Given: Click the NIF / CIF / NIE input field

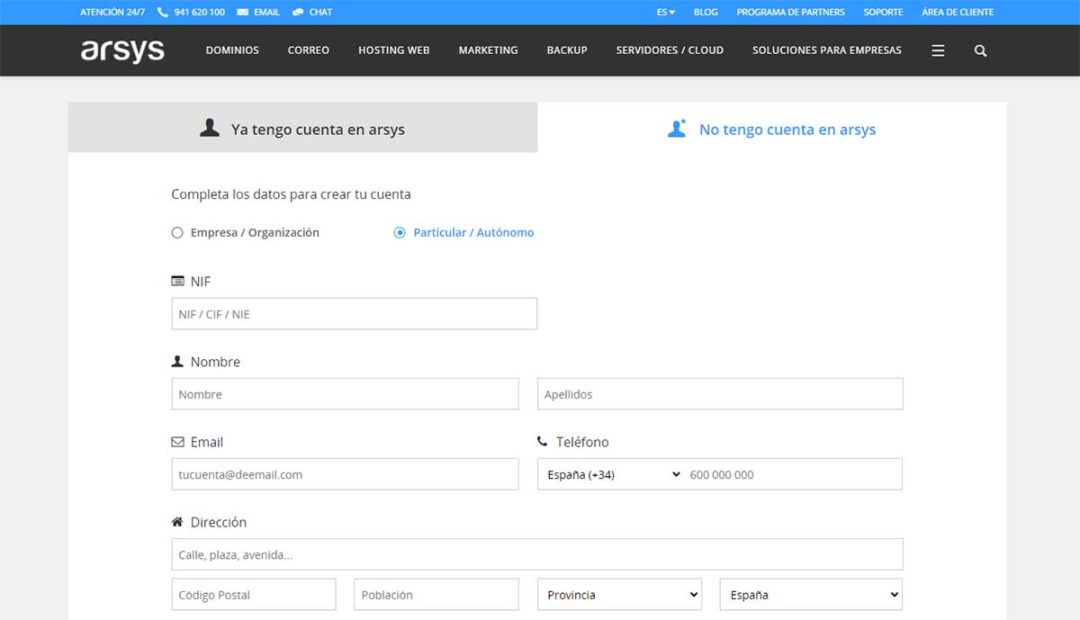Looking at the screenshot, I should pos(351,313).
